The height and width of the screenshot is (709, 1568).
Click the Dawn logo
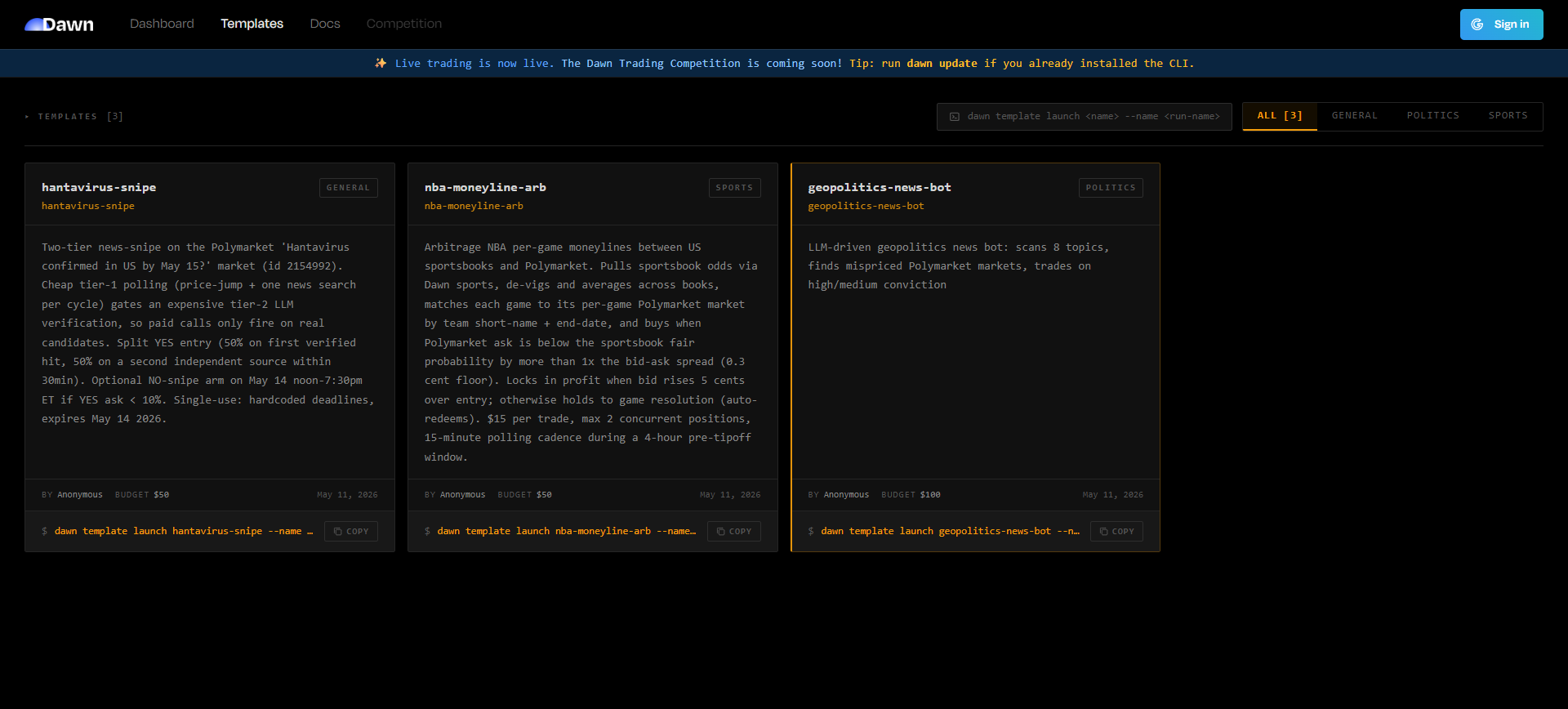59,25
